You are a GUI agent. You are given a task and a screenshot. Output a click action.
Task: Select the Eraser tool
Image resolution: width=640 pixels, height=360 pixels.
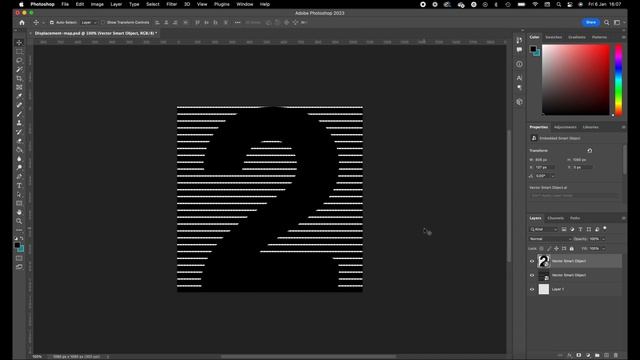19,141
